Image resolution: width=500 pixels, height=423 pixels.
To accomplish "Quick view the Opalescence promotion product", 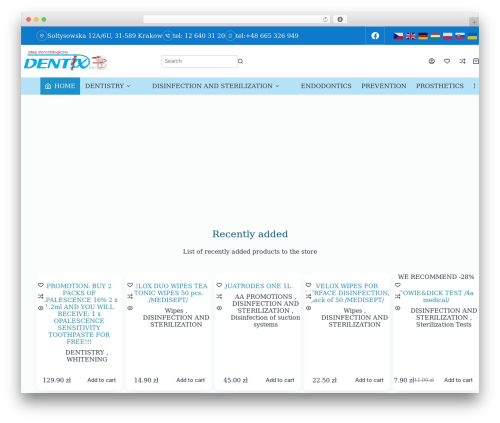I will 41,308.
